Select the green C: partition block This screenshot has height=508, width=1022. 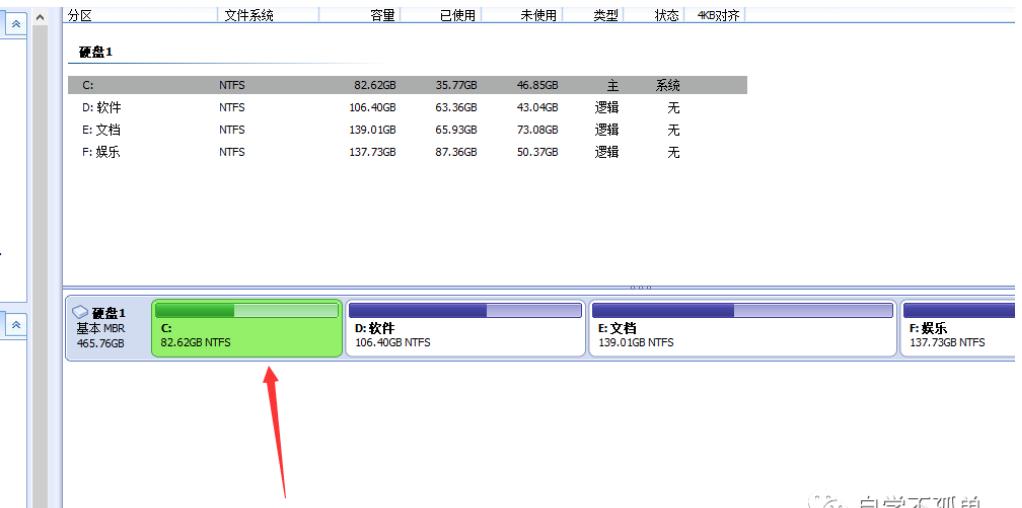pyautogui.click(x=247, y=329)
